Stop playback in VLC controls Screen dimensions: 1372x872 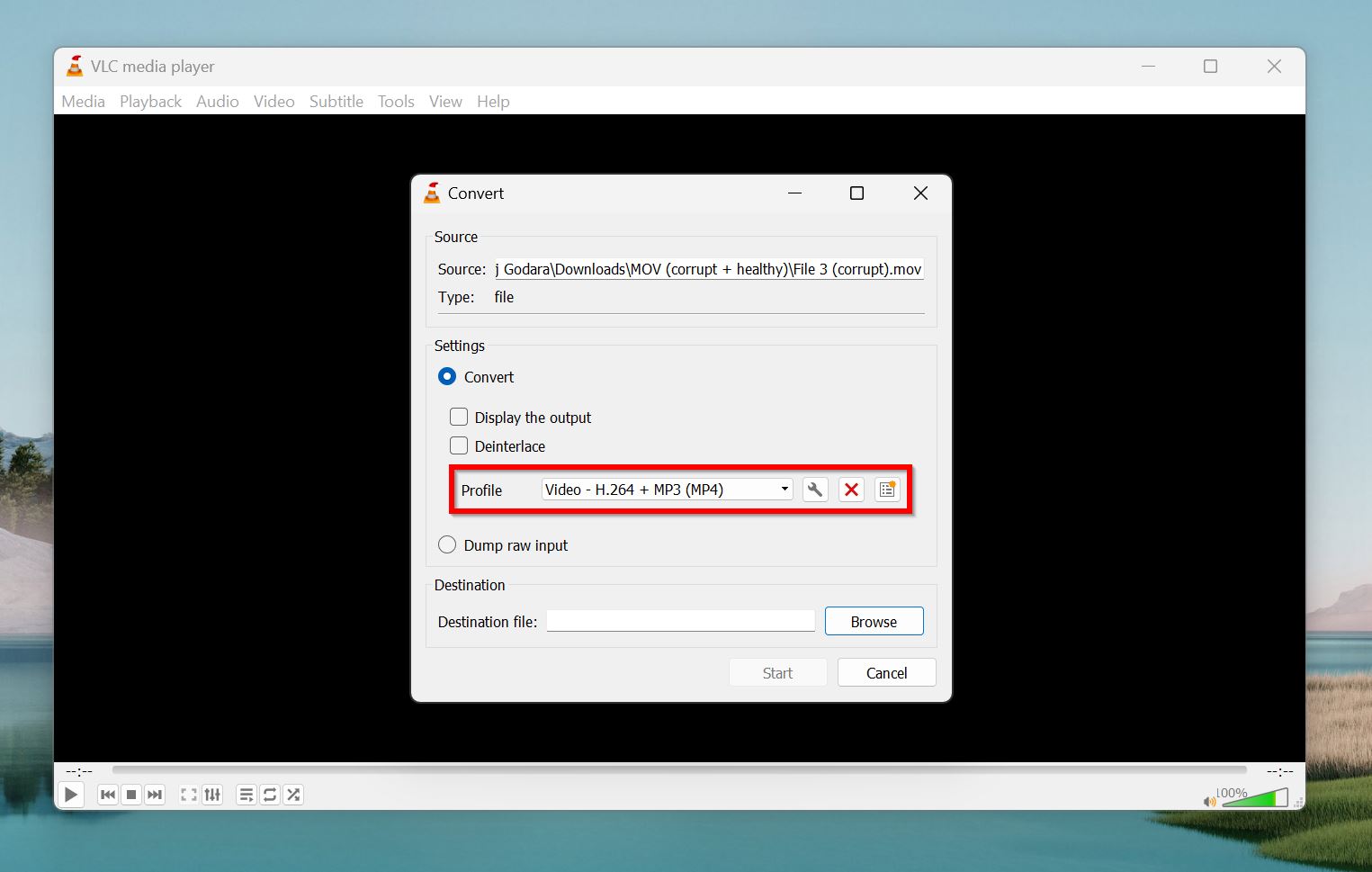tap(131, 795)
